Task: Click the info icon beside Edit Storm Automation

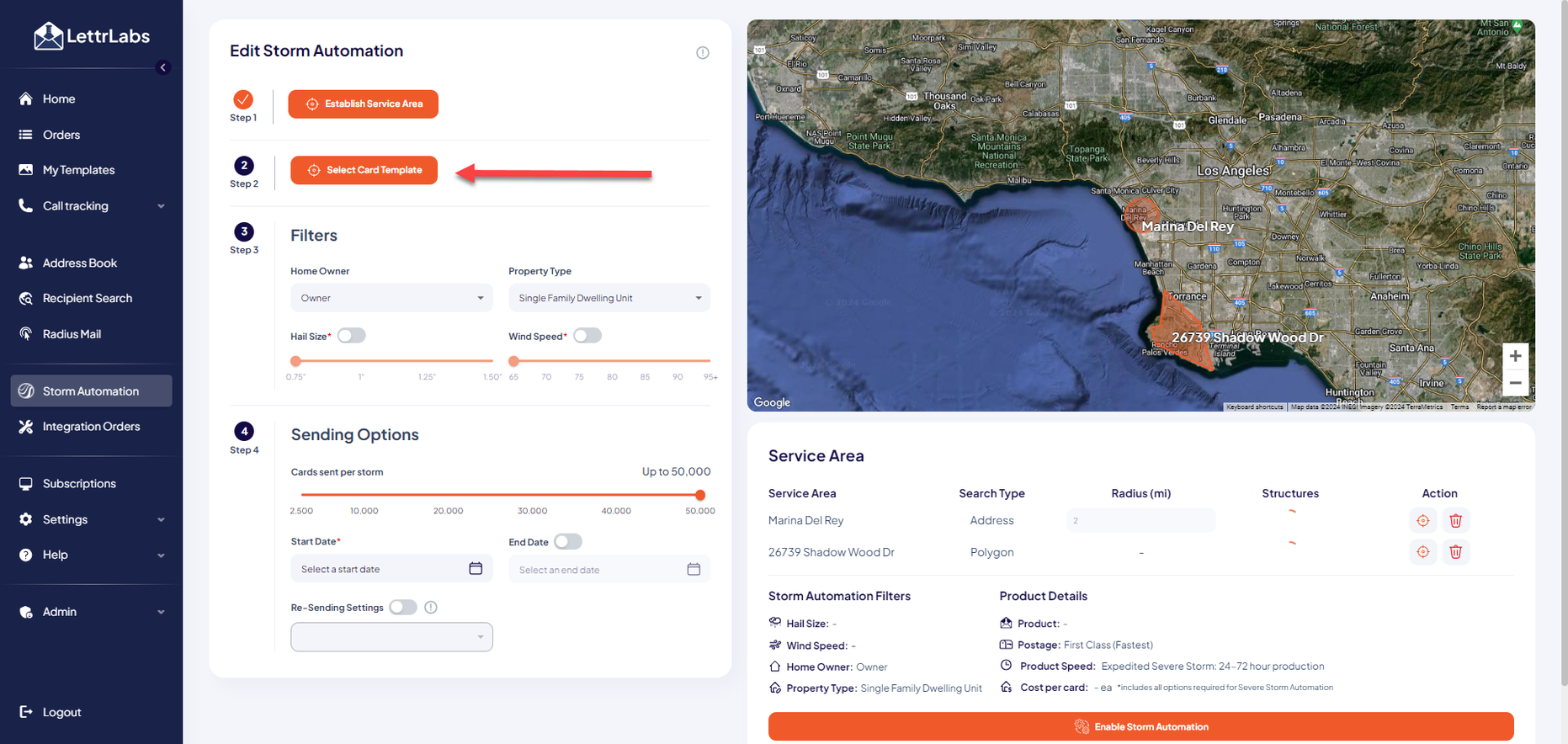Action: tap(703, 53)
